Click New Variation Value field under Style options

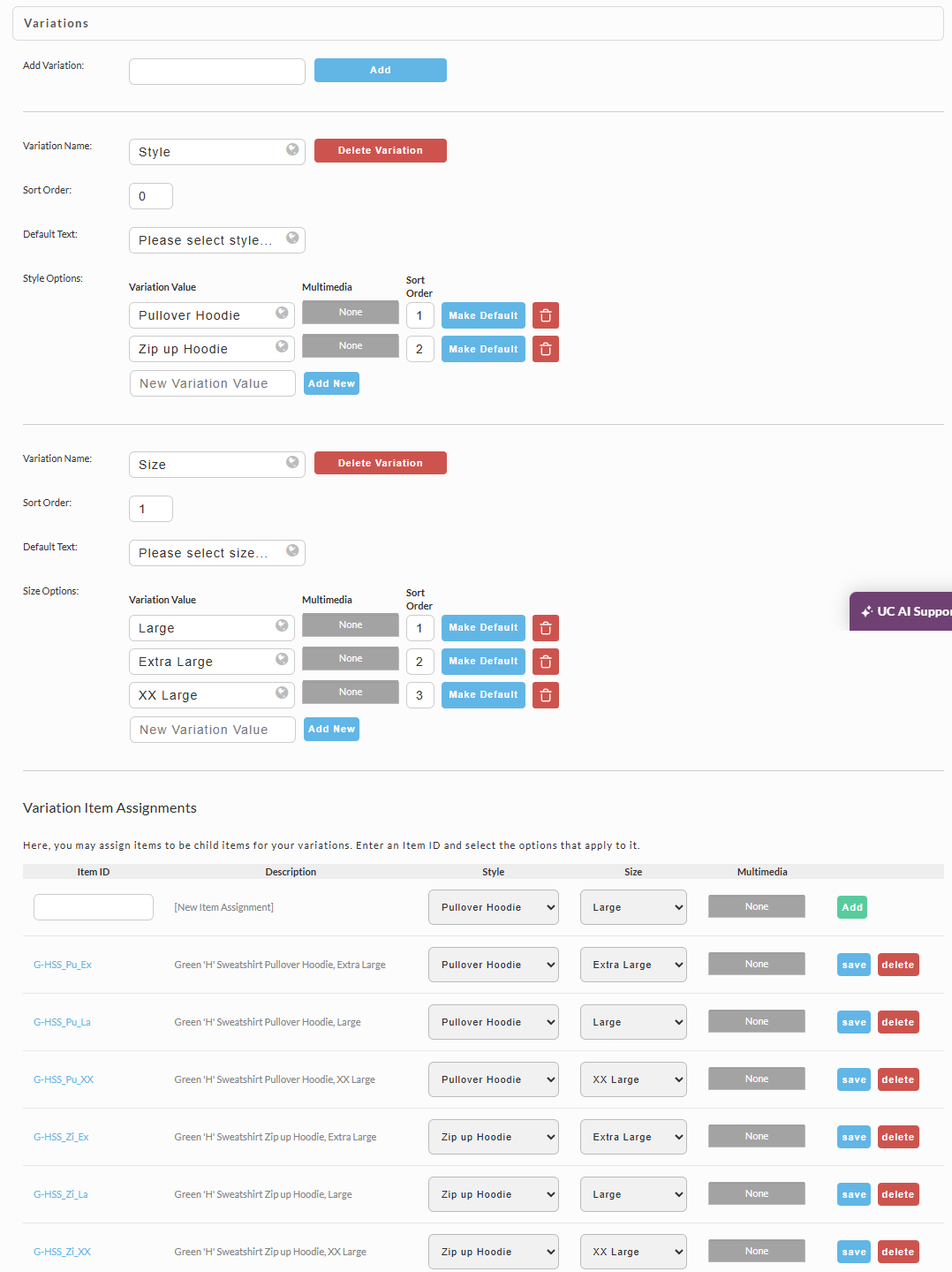click(213, 383)
